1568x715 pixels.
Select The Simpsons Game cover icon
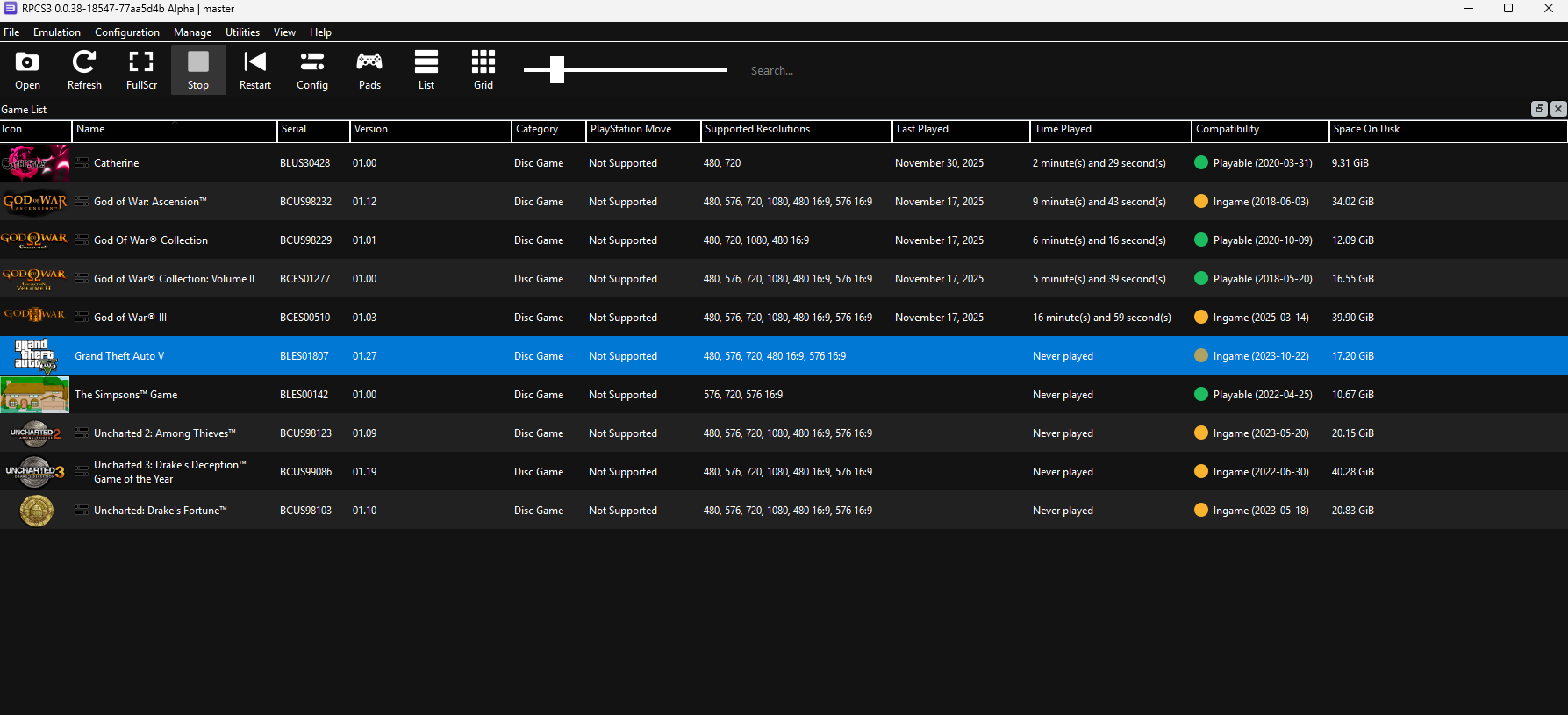[x=35, y=395]
